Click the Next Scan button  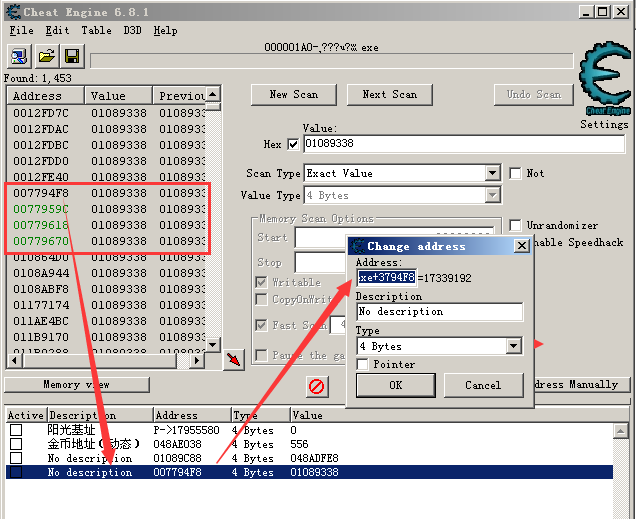coord(389,95)
